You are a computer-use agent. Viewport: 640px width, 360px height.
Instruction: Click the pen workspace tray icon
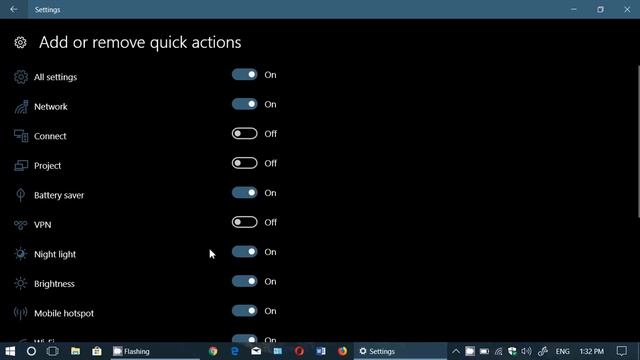click(542, 351)
